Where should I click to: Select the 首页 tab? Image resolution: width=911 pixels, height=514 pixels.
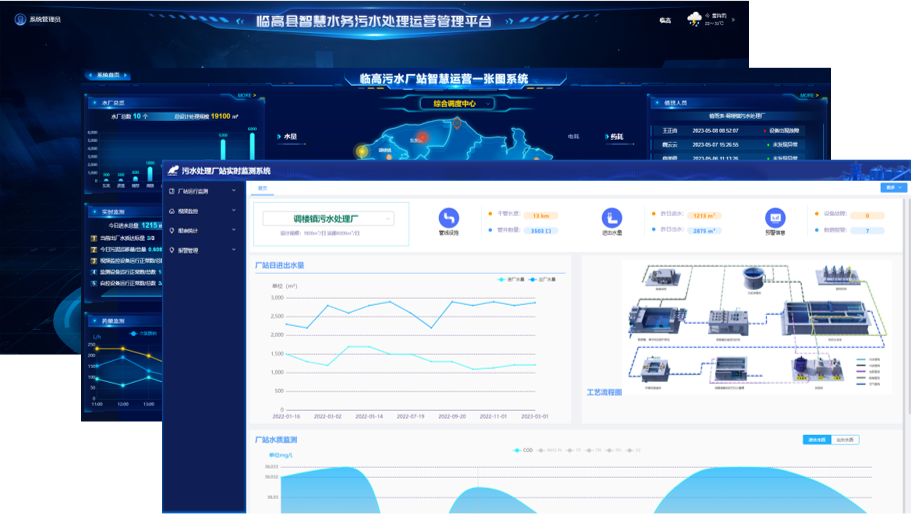click(263, 188)
